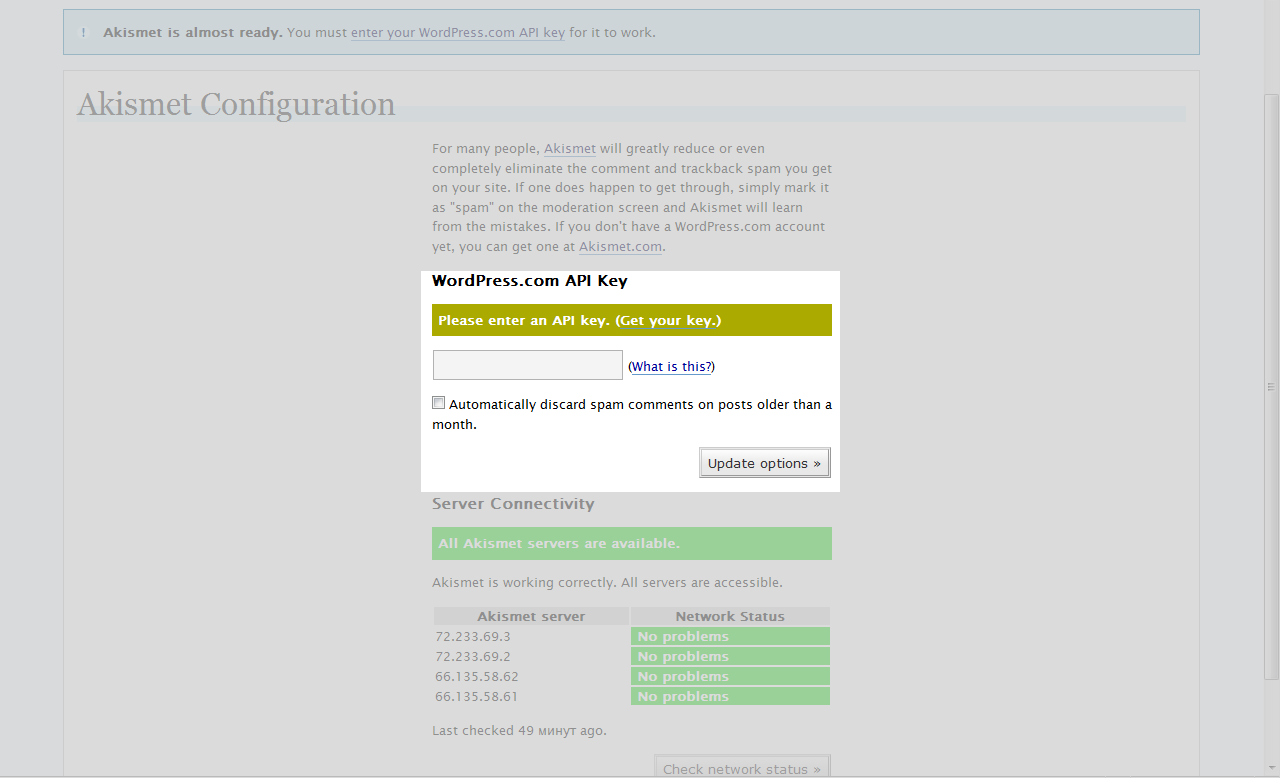Screen dimensions: 1280x778
Task: Select the 72.233.69.3 server row
Action: pyautogui.click(x=473, y=637)
